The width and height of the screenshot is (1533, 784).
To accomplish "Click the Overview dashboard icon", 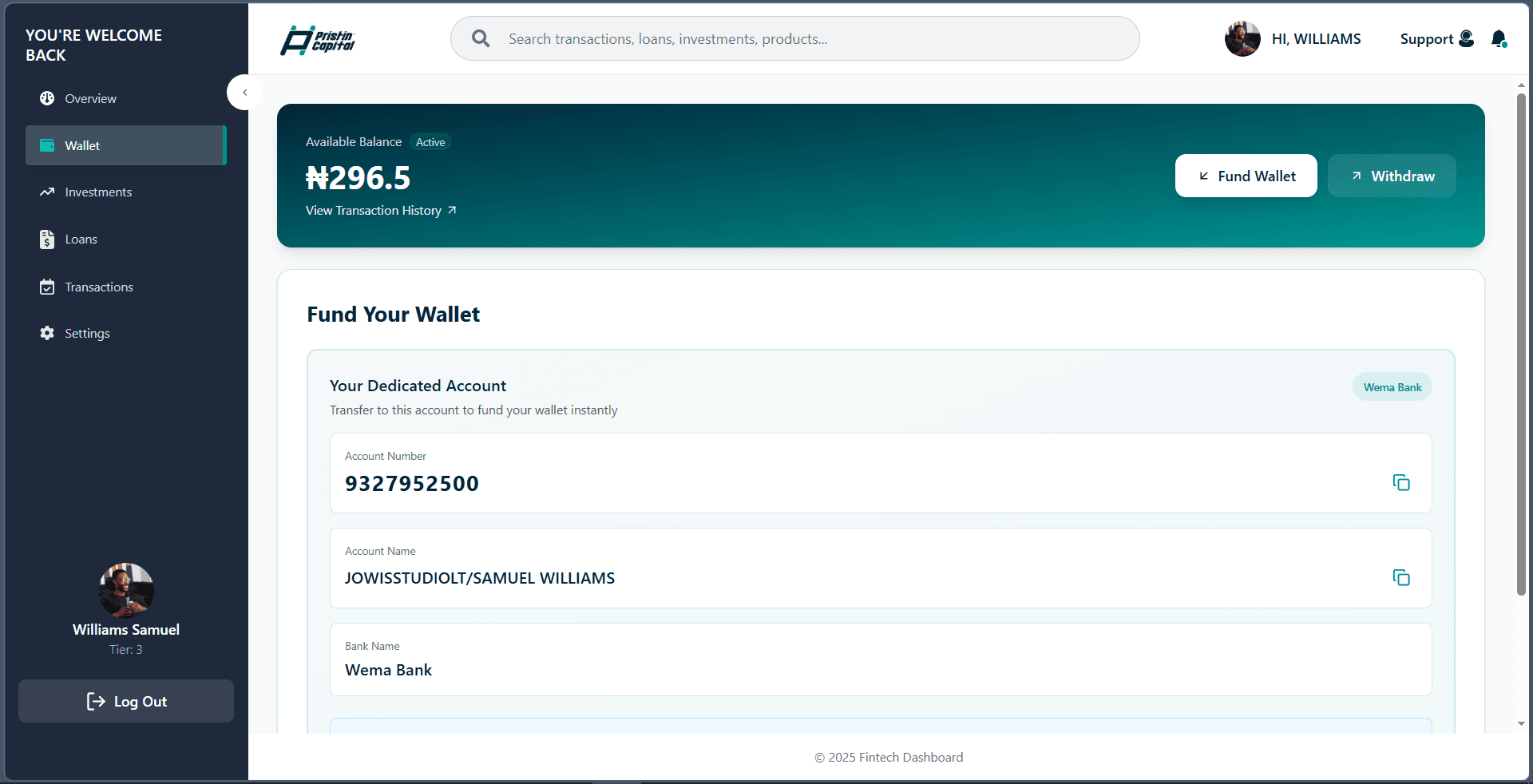I will [x=47, y=98].
